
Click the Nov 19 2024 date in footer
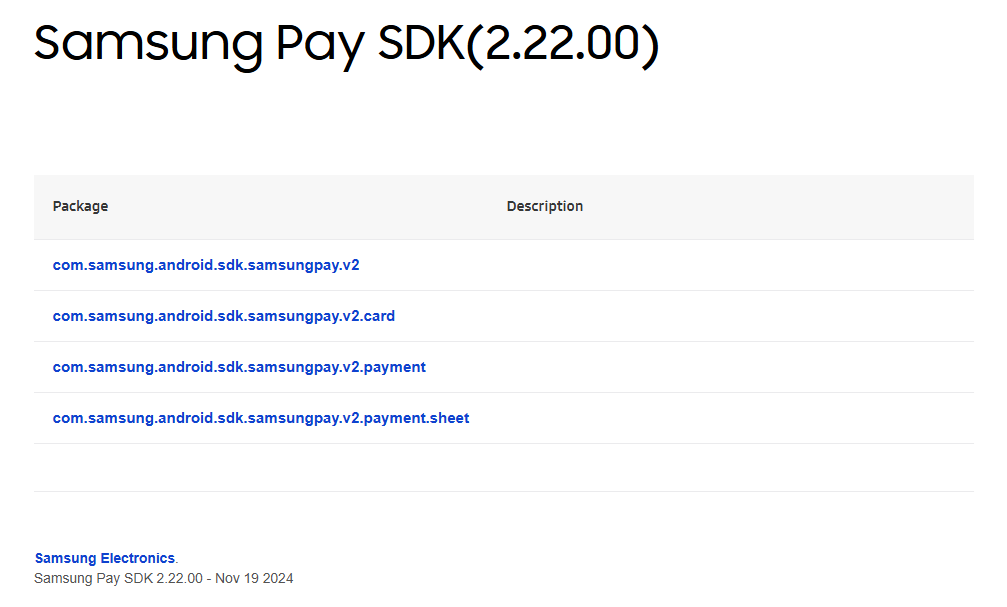[x=254, y=578]
